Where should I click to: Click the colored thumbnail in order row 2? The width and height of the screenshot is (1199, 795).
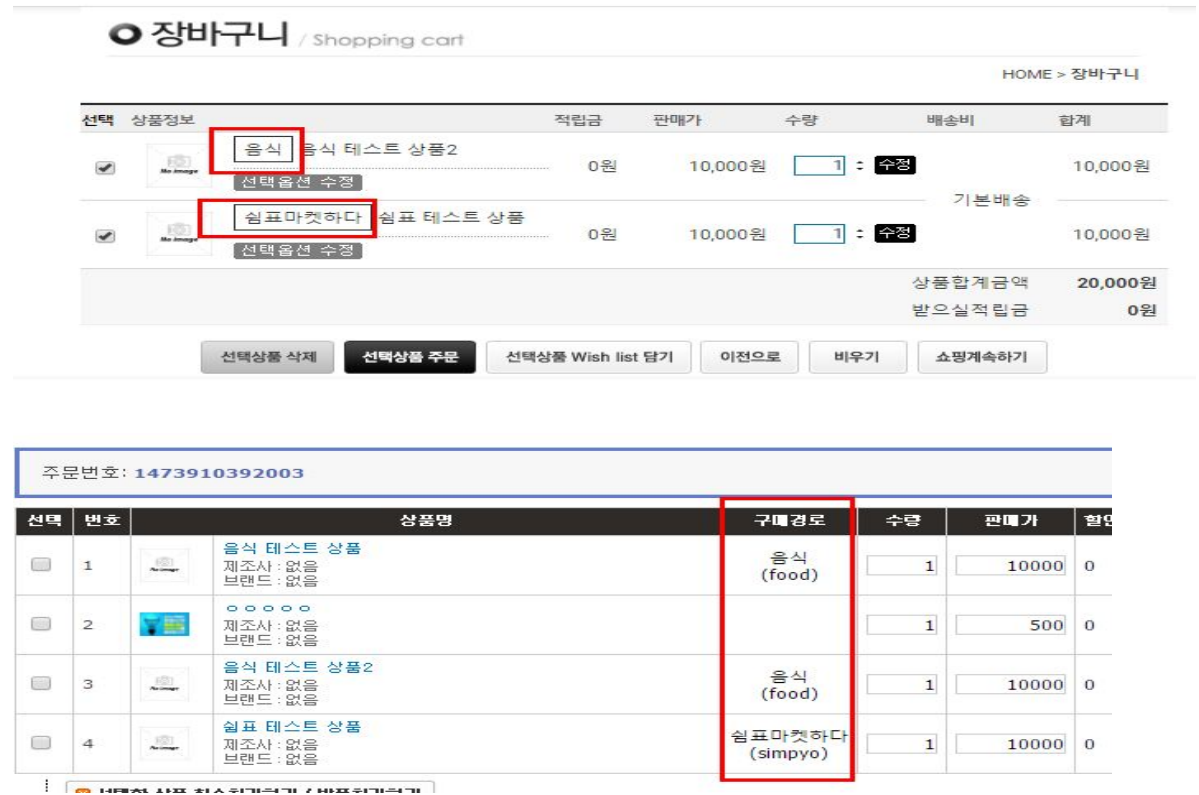163,625
